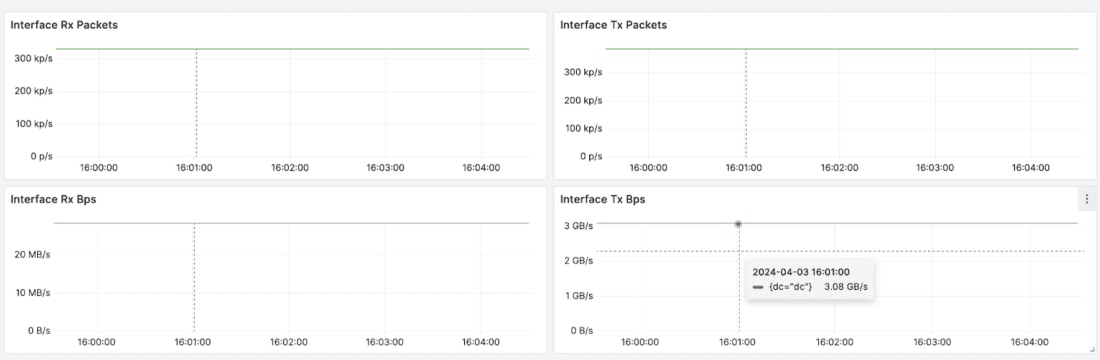Click the Interface Tx Bps panel title
Screen dimensions: 1100x360
pyautogui.click(x=603, y=199)
